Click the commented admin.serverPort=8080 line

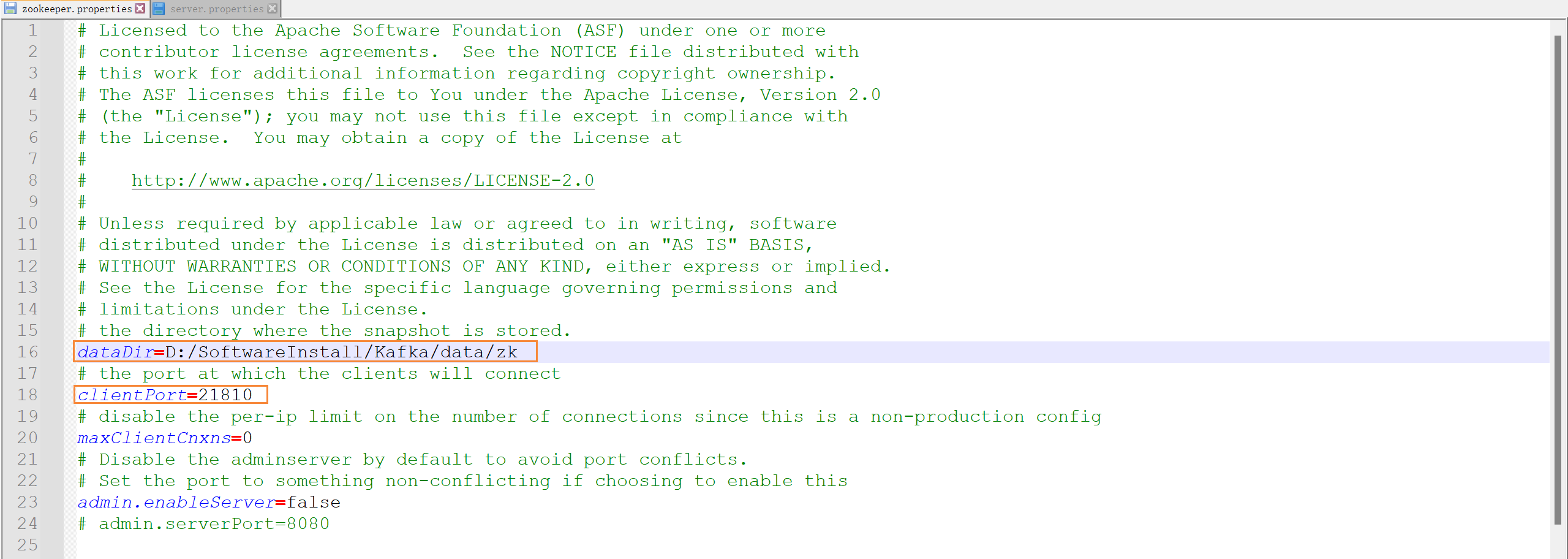pos(204,523)
